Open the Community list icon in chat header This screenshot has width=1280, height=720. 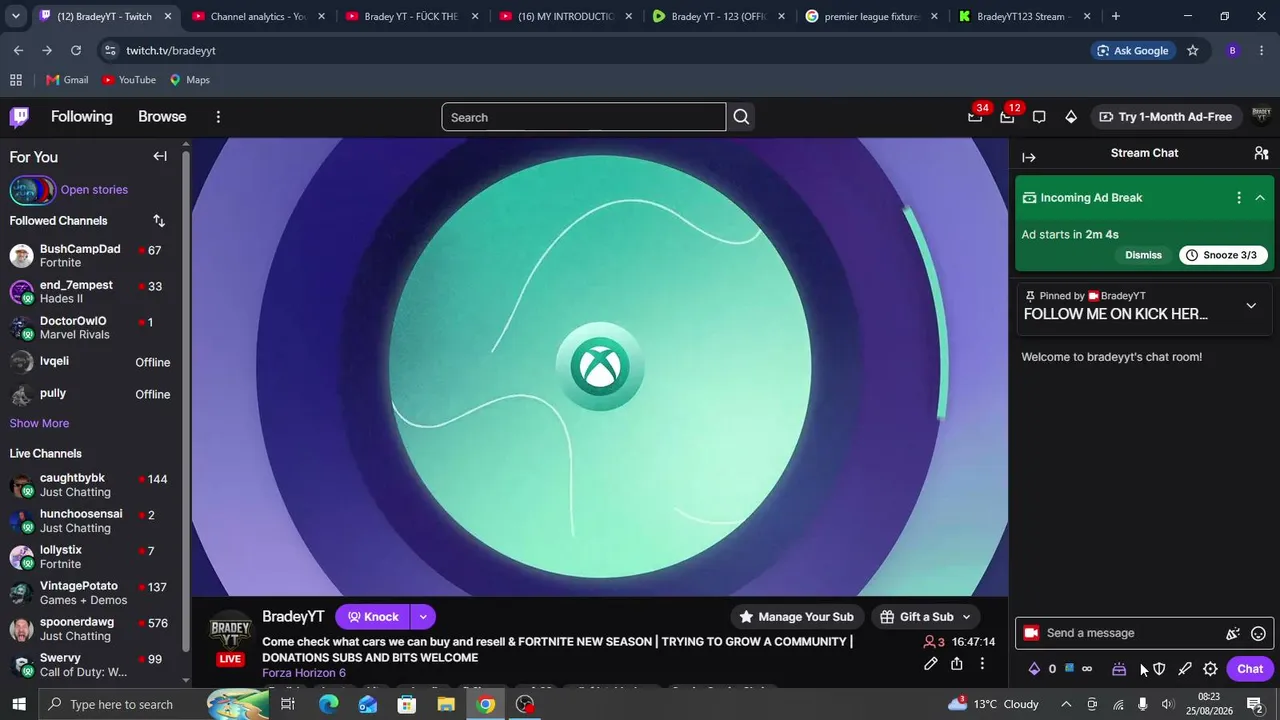pyautogui.click(x=1261, y=153)
